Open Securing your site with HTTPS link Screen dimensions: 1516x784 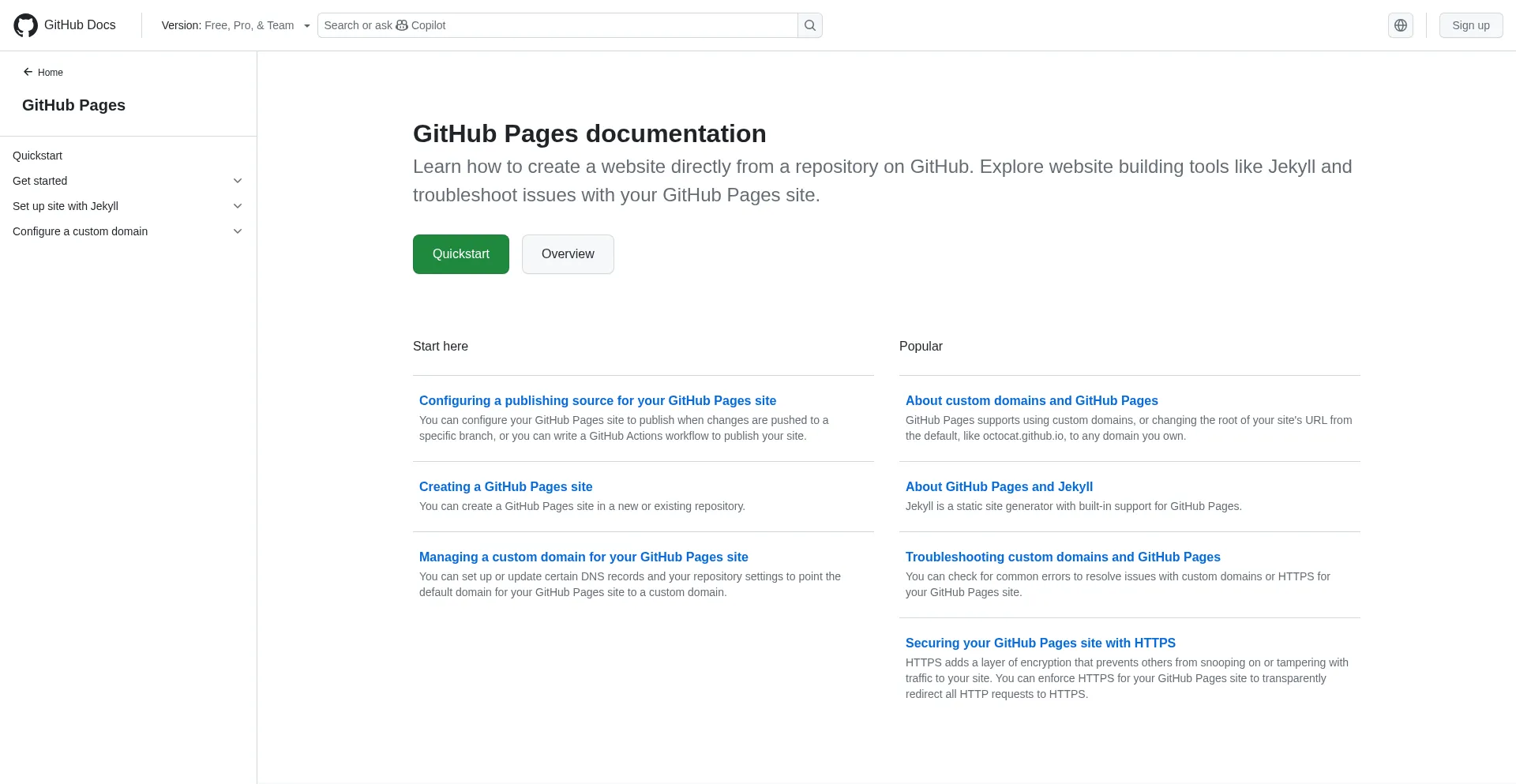click(x=1040, y=643)
